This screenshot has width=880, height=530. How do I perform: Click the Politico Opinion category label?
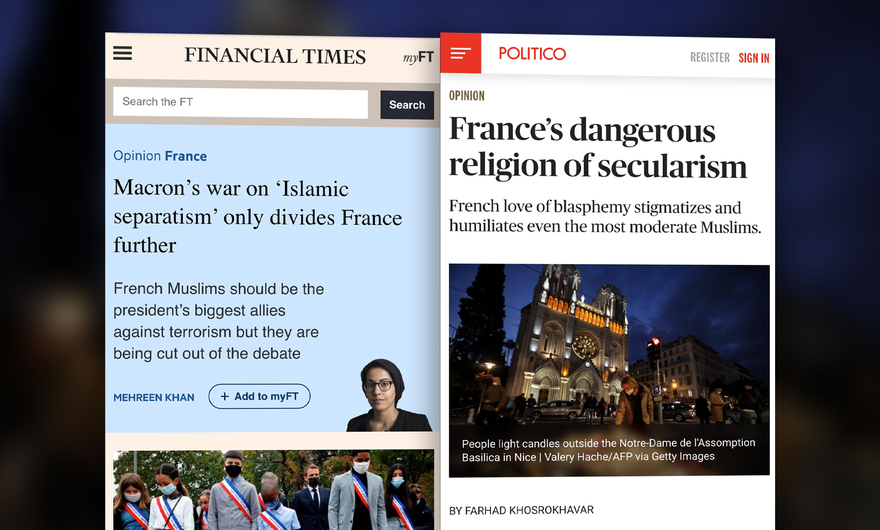[x=466, y=95]
